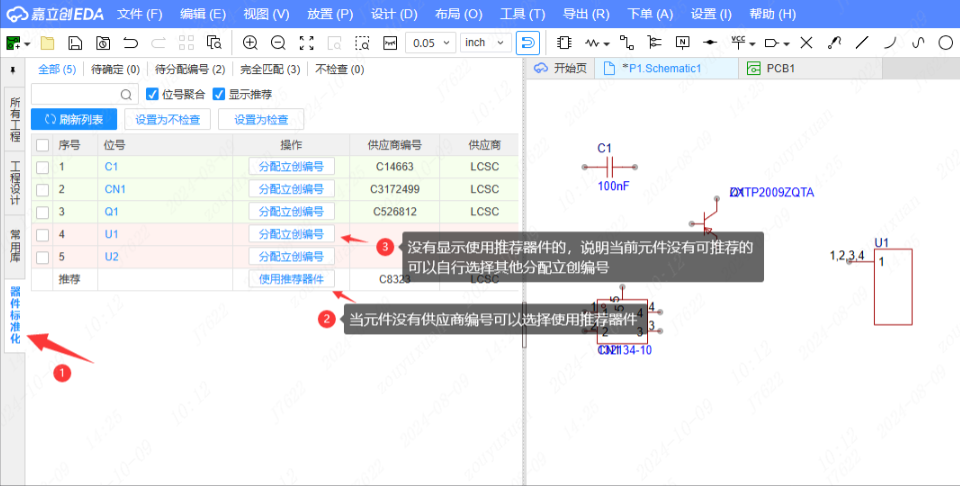This screenshot has width=960, height=486.
Task: Expand the VCC power symbol dropdown
Action: point(752,43)
